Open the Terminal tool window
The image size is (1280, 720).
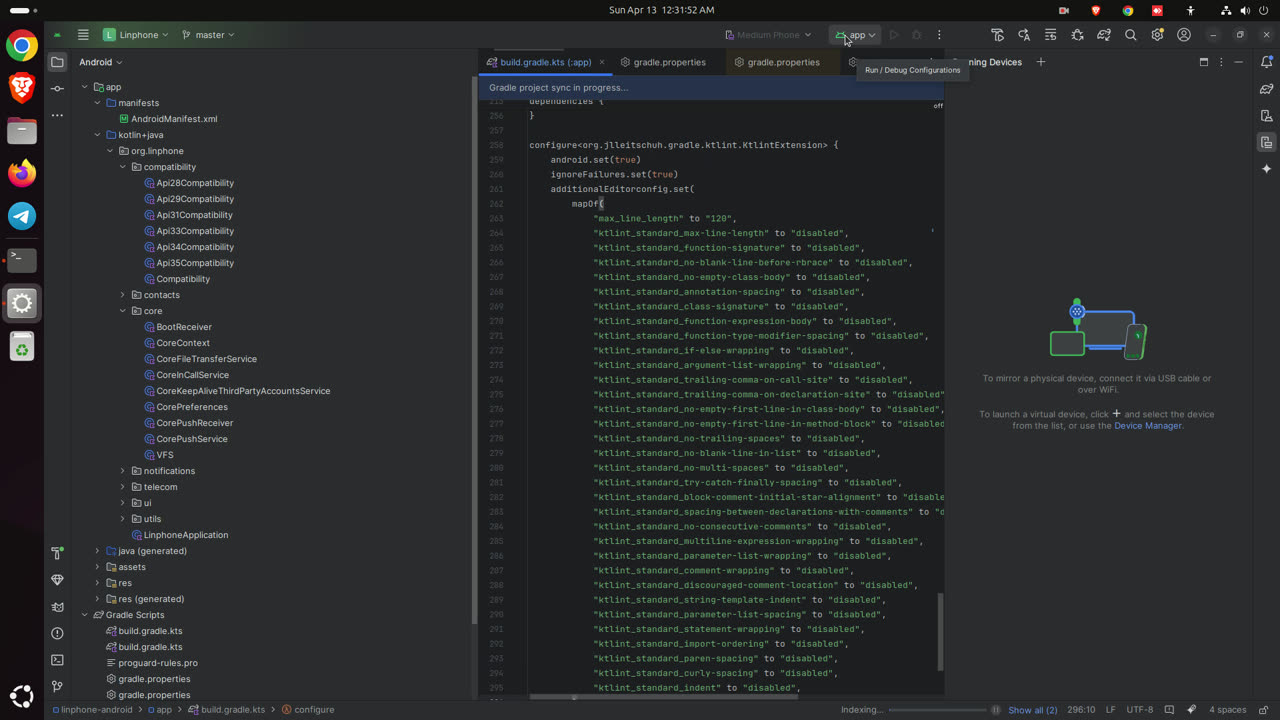[57, 660]
